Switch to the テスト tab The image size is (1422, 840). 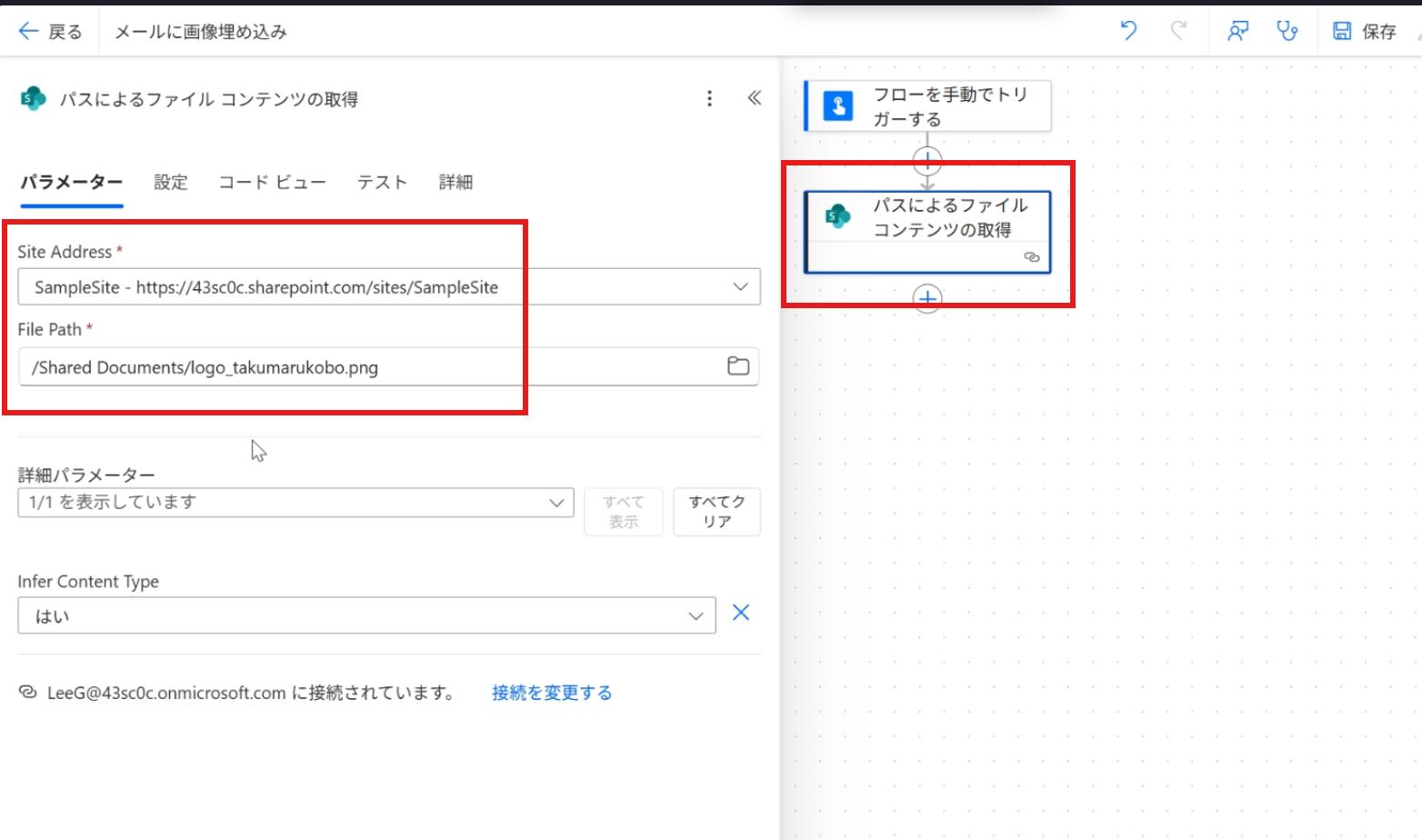[381, 182]
